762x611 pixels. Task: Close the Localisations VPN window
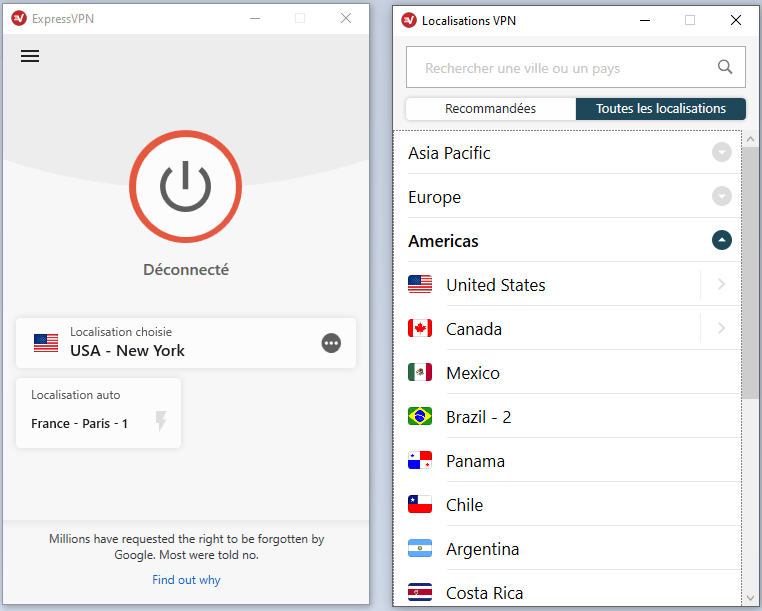pos(736,20)
